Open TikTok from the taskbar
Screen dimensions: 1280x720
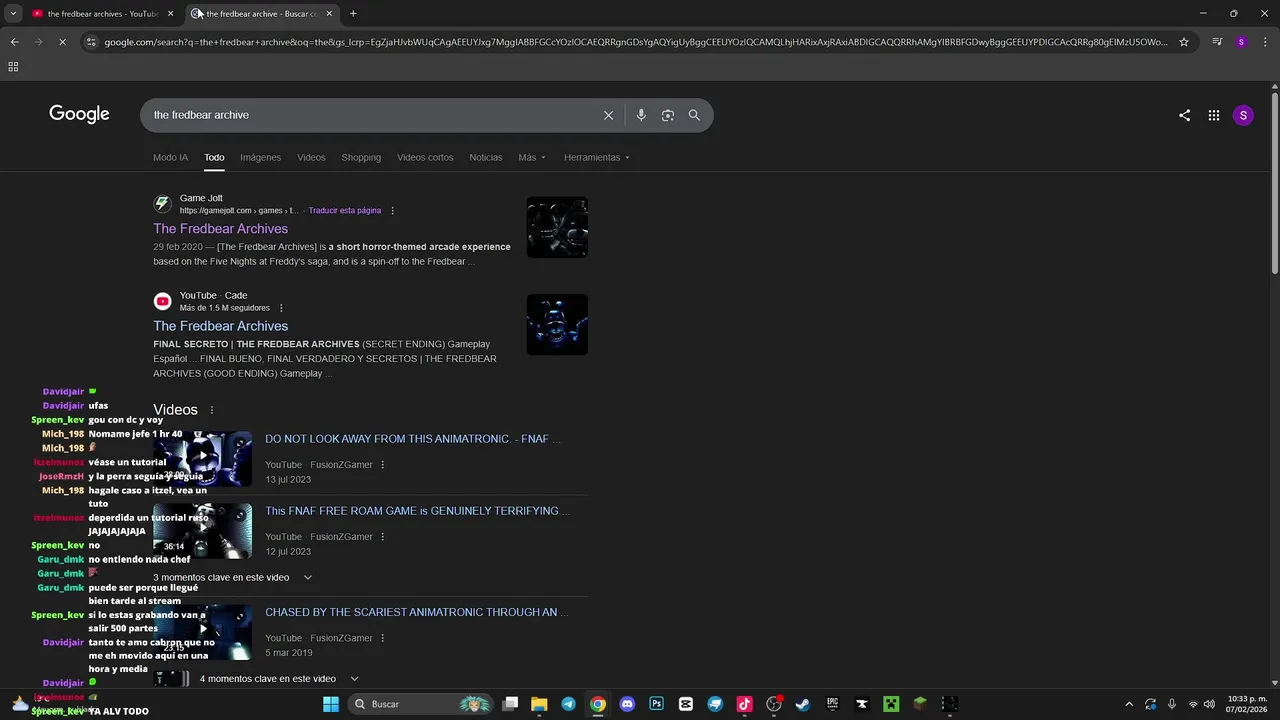click(x=744, y=704)
